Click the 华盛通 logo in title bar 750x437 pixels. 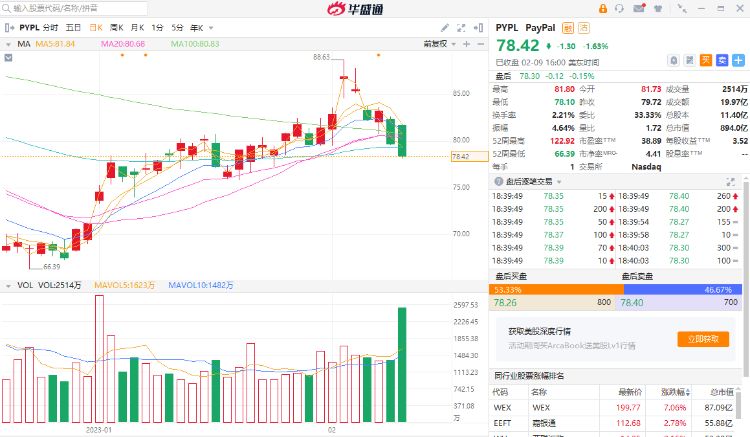point(355,9)
